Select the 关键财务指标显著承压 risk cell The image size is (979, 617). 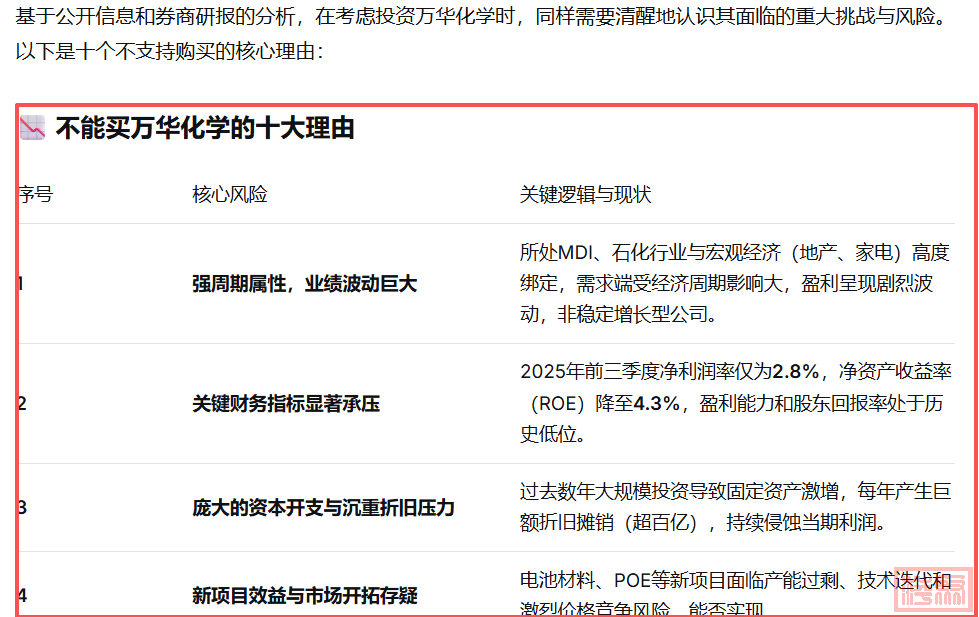[x=286, y=404]
